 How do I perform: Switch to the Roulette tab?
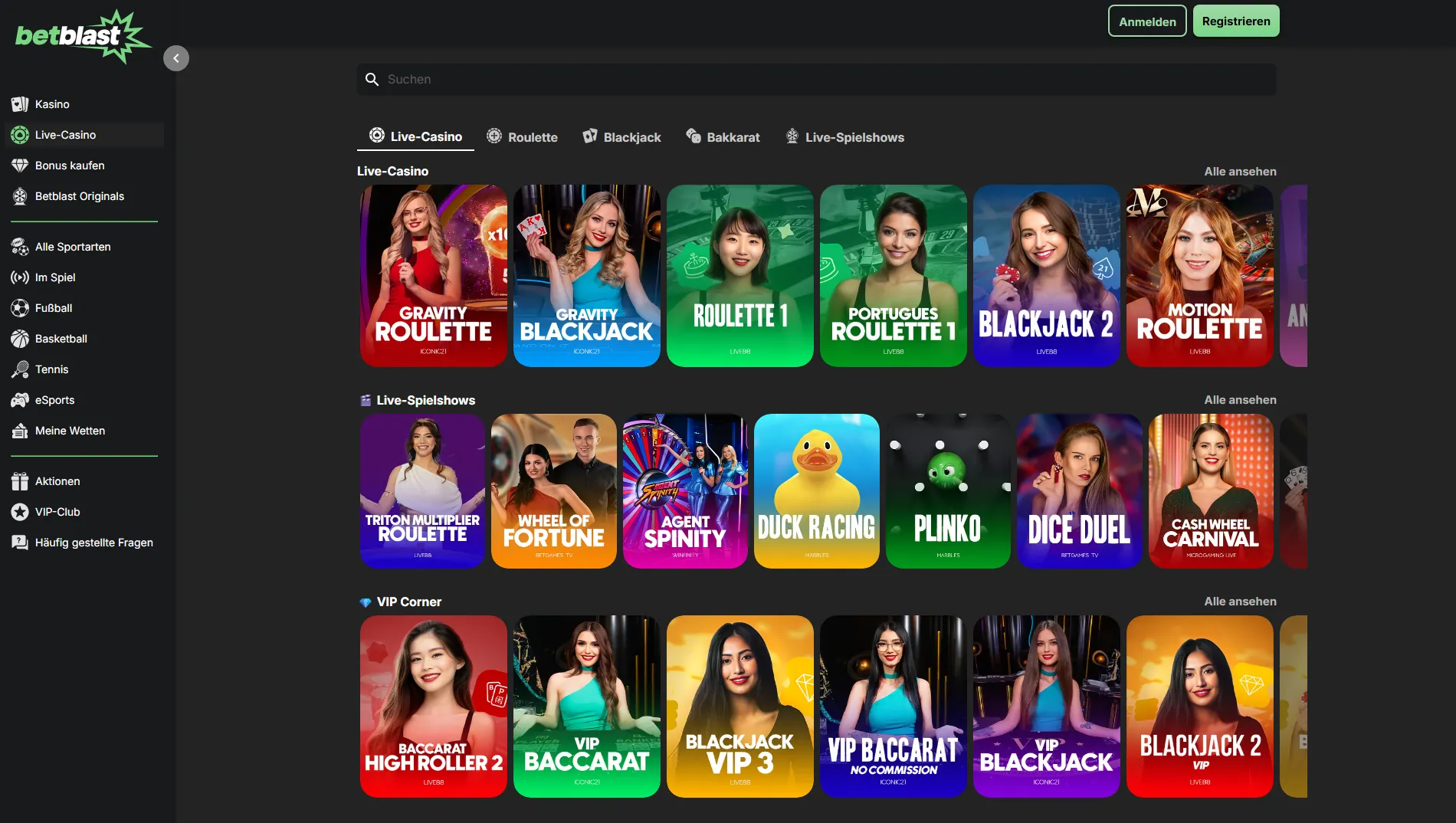522,136
